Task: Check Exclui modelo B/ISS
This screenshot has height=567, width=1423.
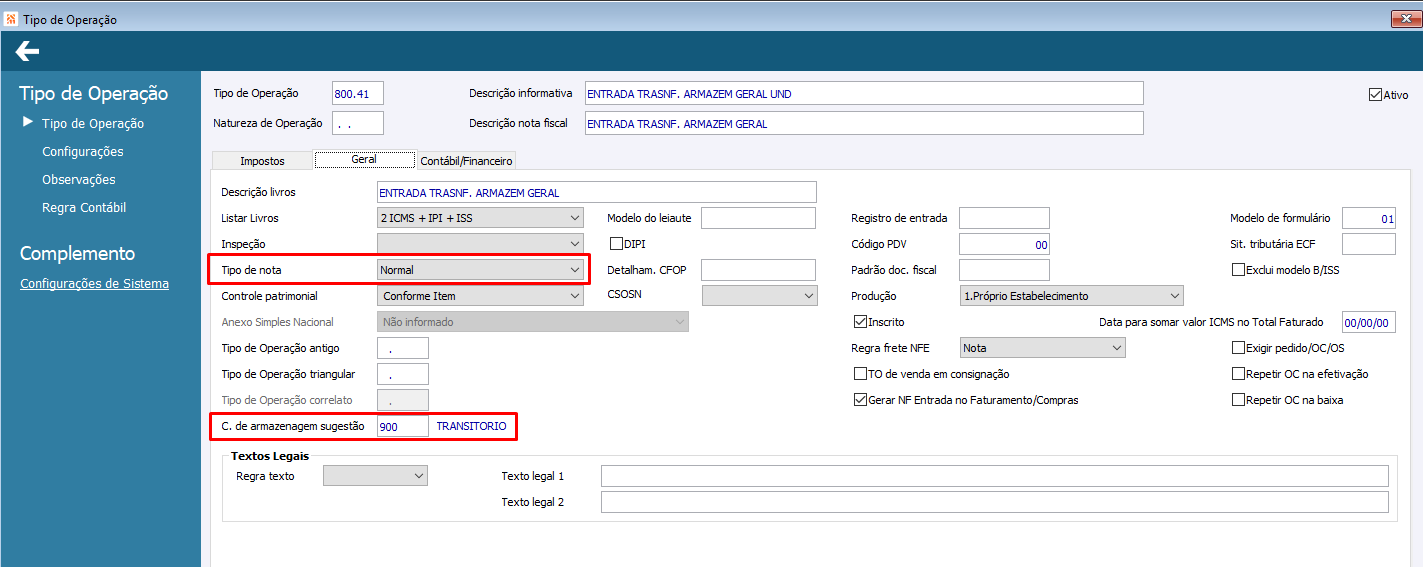Action: coord(1238,269)
